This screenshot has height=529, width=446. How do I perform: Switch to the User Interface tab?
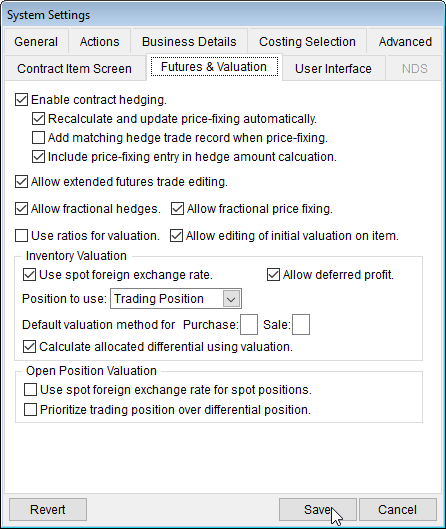pos(333,68)
